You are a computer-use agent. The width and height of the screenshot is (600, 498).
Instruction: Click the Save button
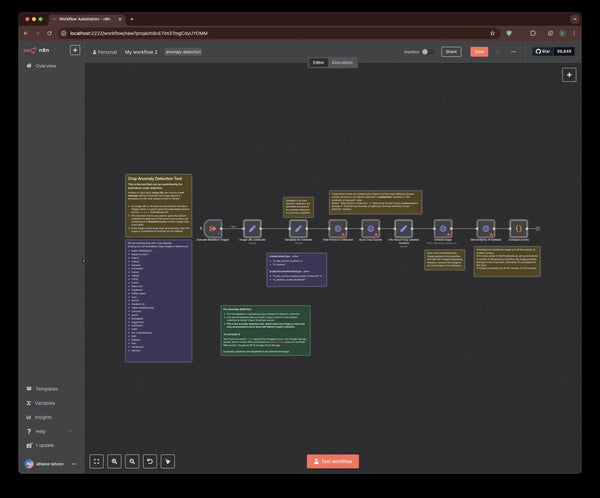(479, 52)
